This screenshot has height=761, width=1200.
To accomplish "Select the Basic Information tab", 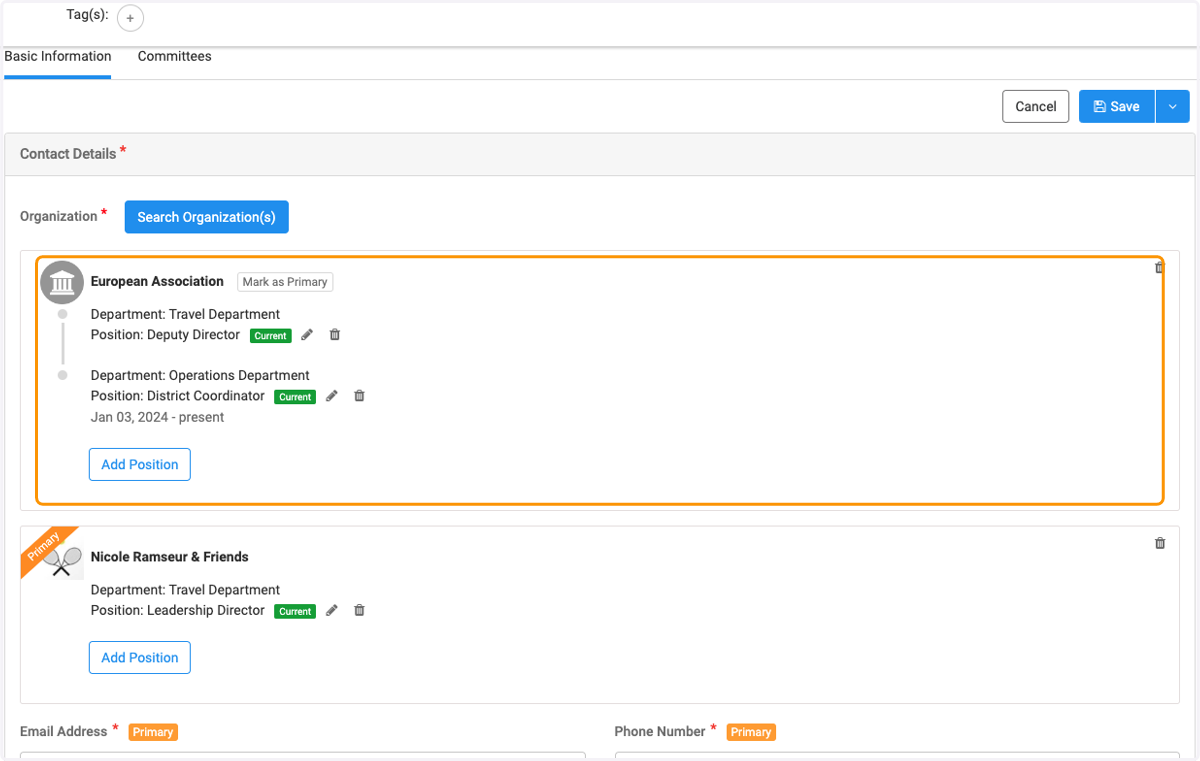I will (x=58, y=57).
